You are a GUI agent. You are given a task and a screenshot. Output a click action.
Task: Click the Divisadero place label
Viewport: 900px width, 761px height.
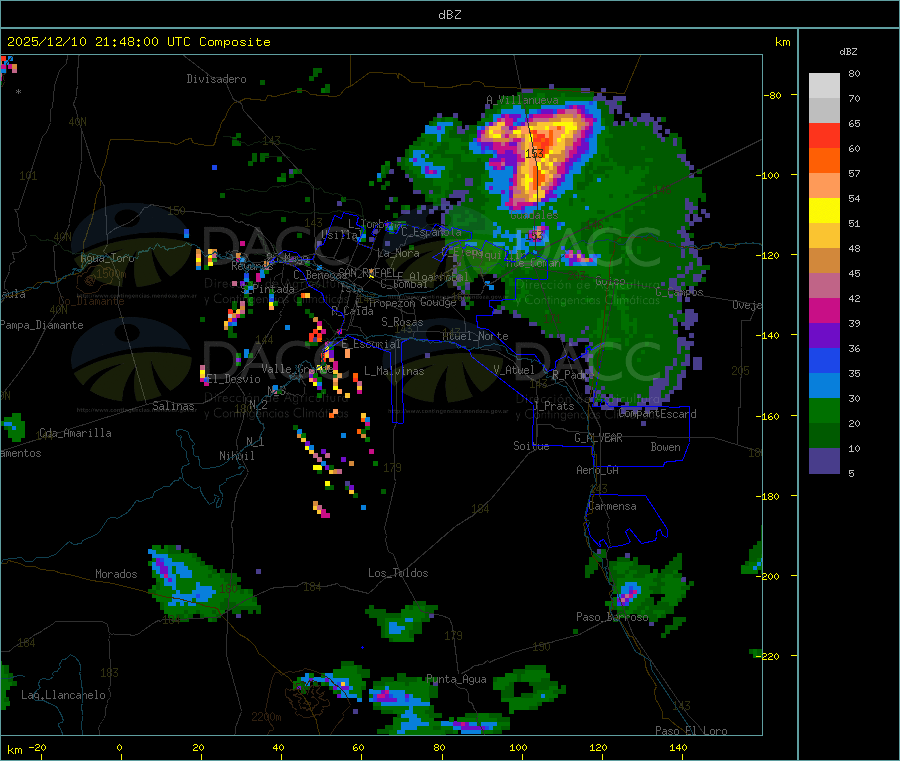(x=216, y=79)
